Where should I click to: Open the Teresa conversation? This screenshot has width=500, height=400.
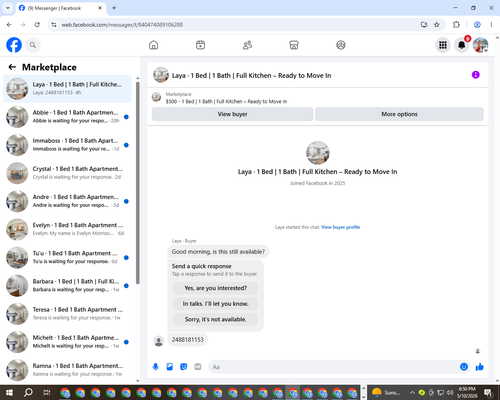click(x=67, y=314)
